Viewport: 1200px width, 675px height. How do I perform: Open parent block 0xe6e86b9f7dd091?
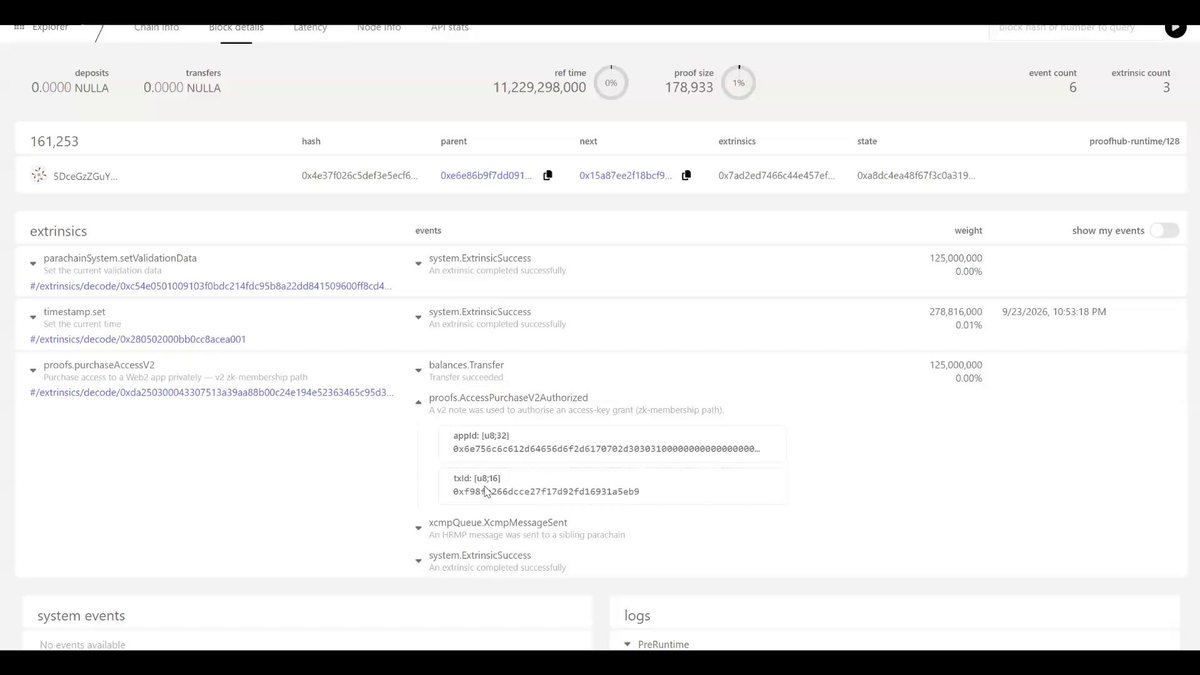tap(487, 175)
